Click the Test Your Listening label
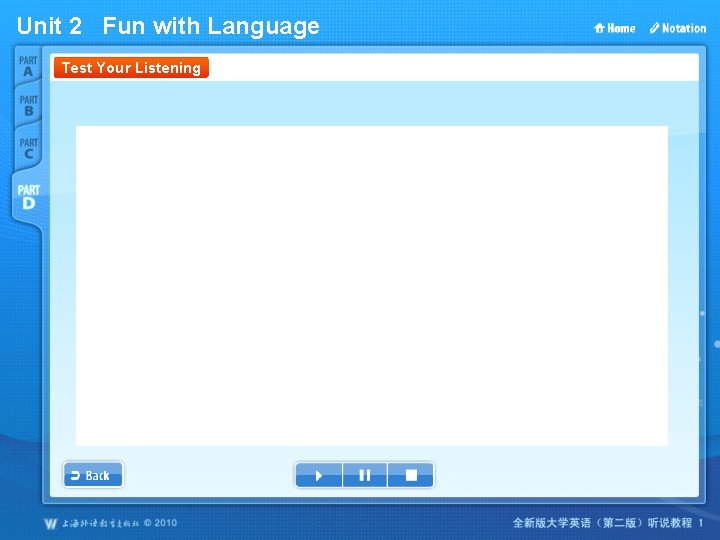Screen dimensions: 720x540 tap(131, 68)
